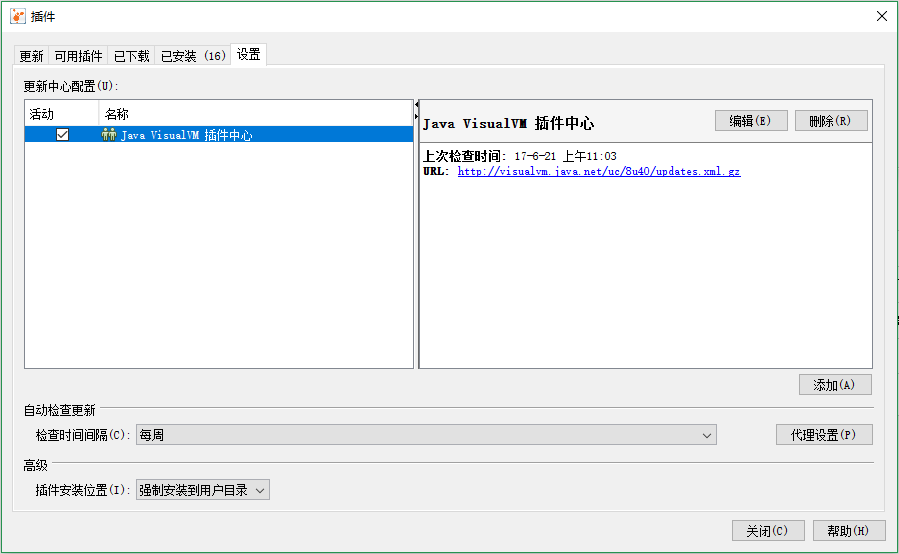Open the 检查时间间隔 dropdown showing 每周

[x=426, y=435]
